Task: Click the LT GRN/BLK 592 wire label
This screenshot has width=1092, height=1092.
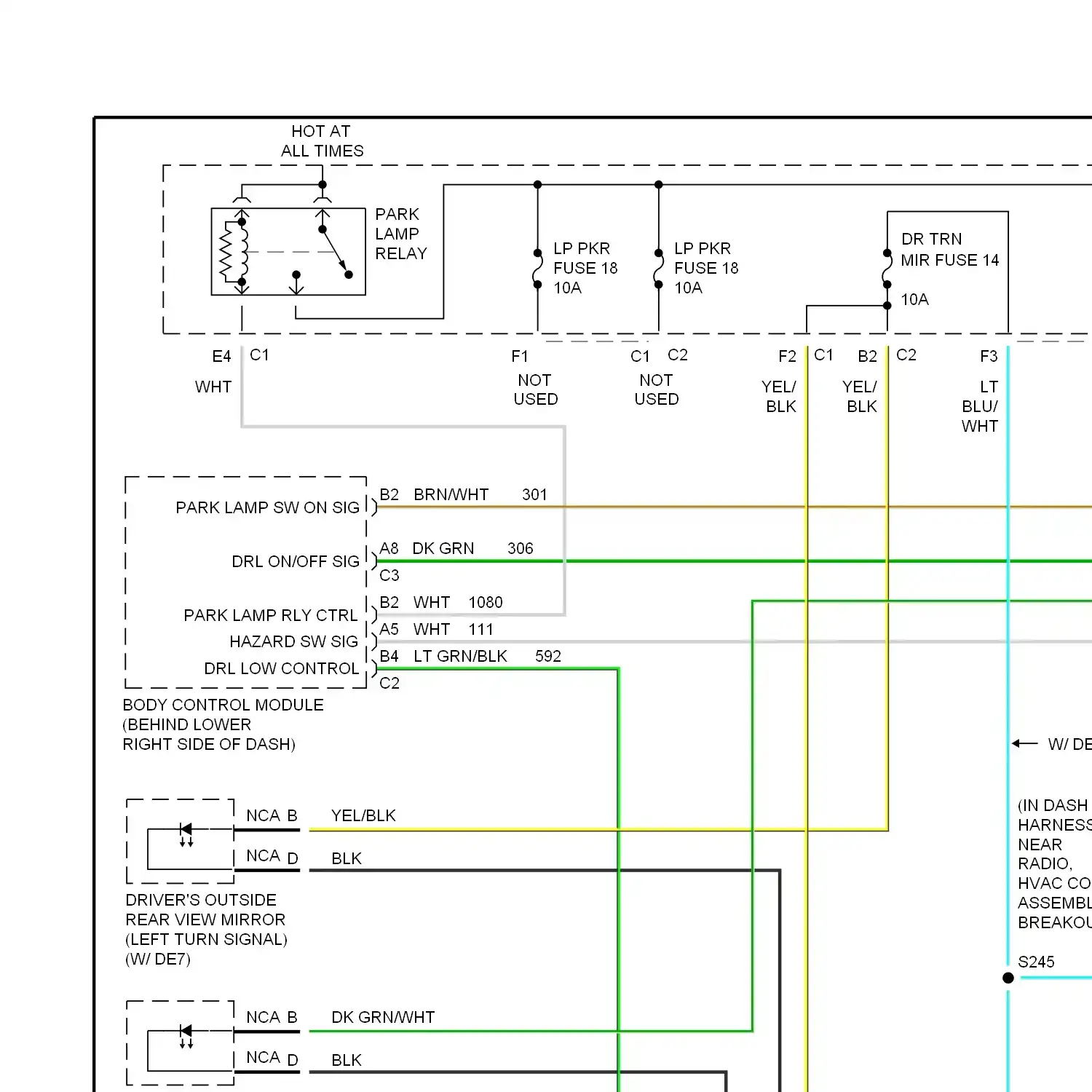Action: (x=487, y=656)
